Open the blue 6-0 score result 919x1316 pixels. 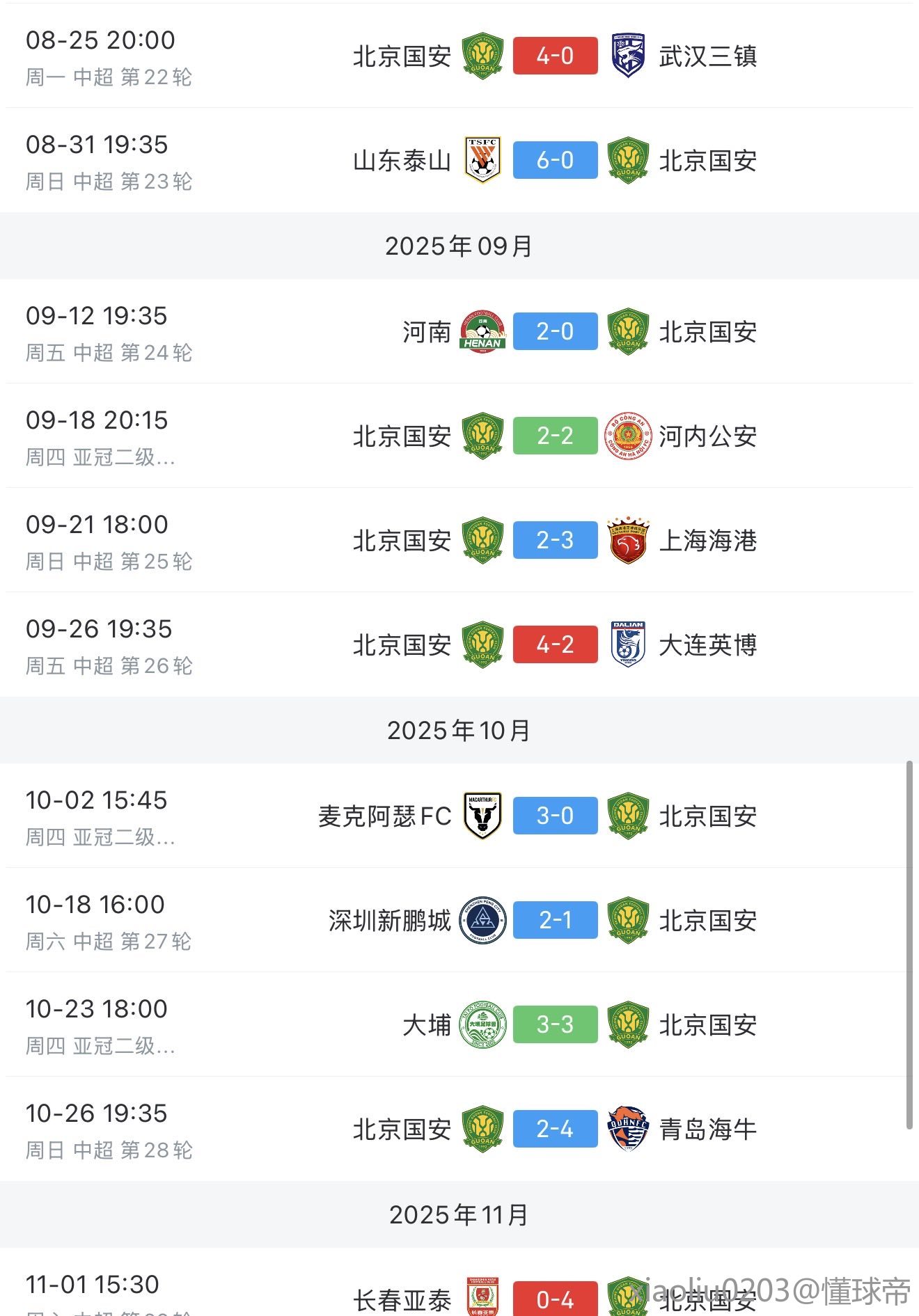point(555,160)
